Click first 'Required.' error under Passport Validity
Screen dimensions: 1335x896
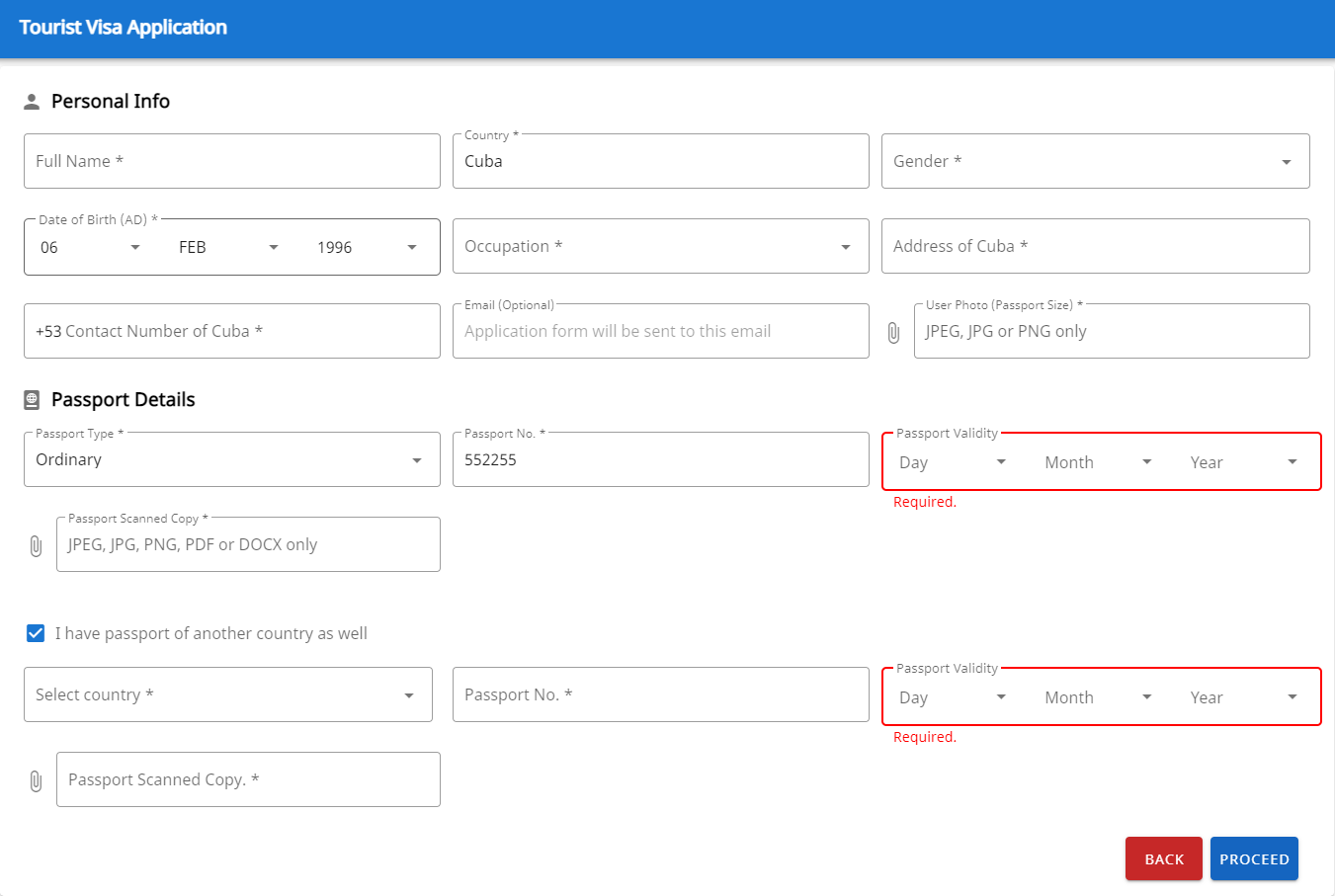pyautogui.click(x=925, y=502)
